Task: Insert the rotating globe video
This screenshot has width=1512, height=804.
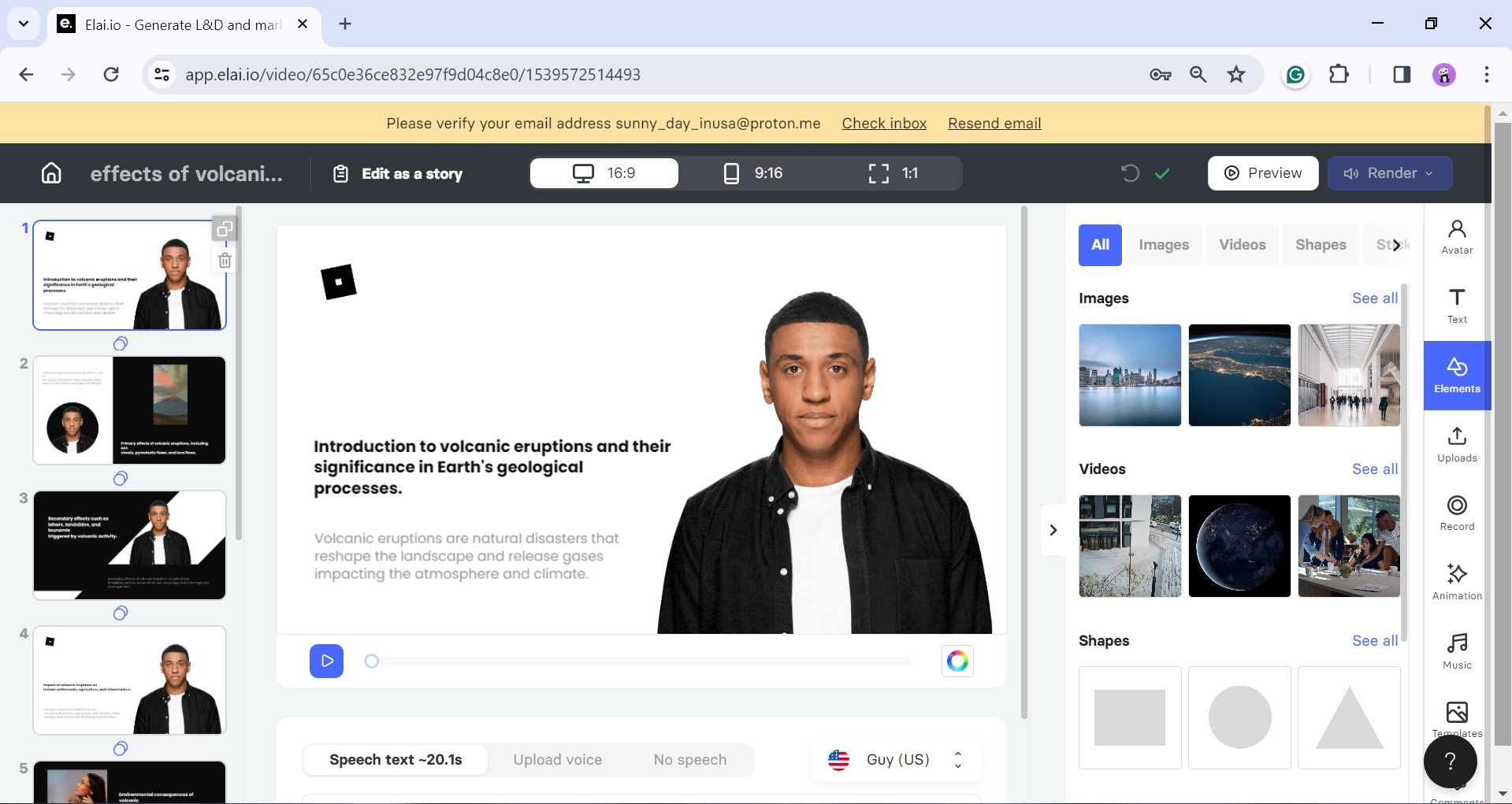Action: pos(1239,546)
